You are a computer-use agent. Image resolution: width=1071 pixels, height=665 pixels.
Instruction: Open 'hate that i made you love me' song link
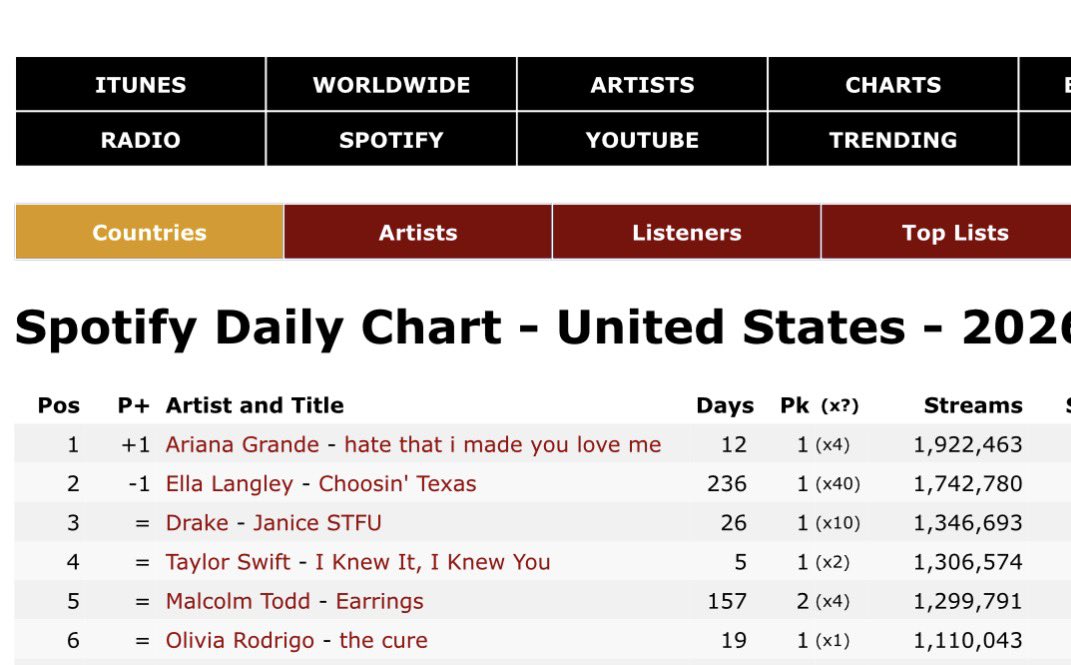pyautogui.click(x=503, y=444)
